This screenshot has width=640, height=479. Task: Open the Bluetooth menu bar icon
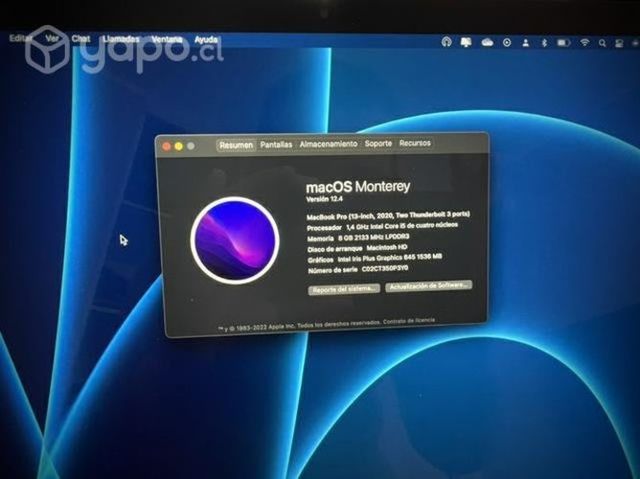click(544, 42)
